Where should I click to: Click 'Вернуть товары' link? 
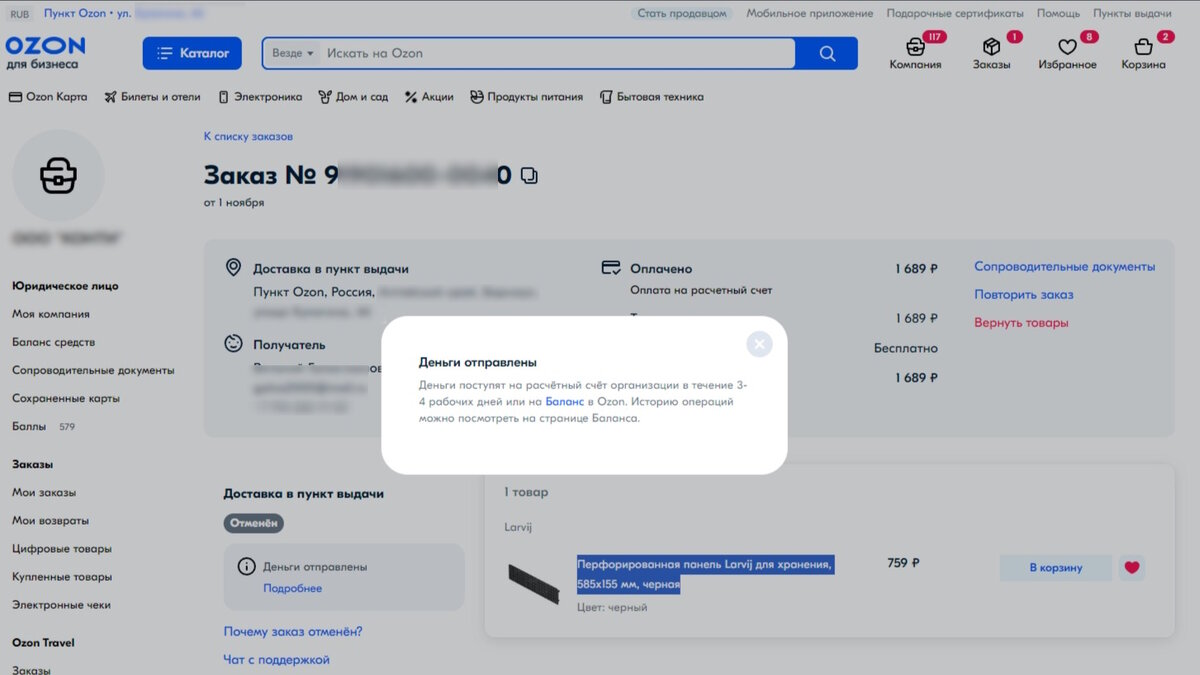1021,323
